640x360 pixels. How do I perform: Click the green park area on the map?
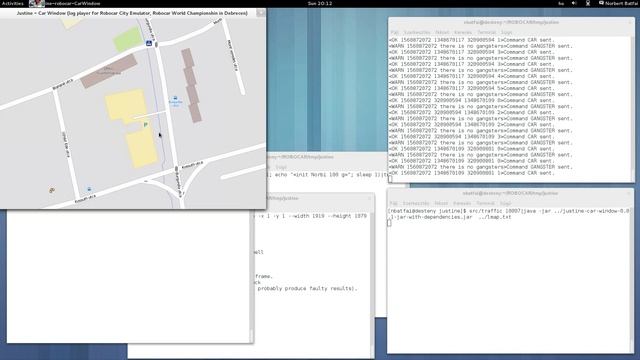pyautogui.click(x=128, y=39)
